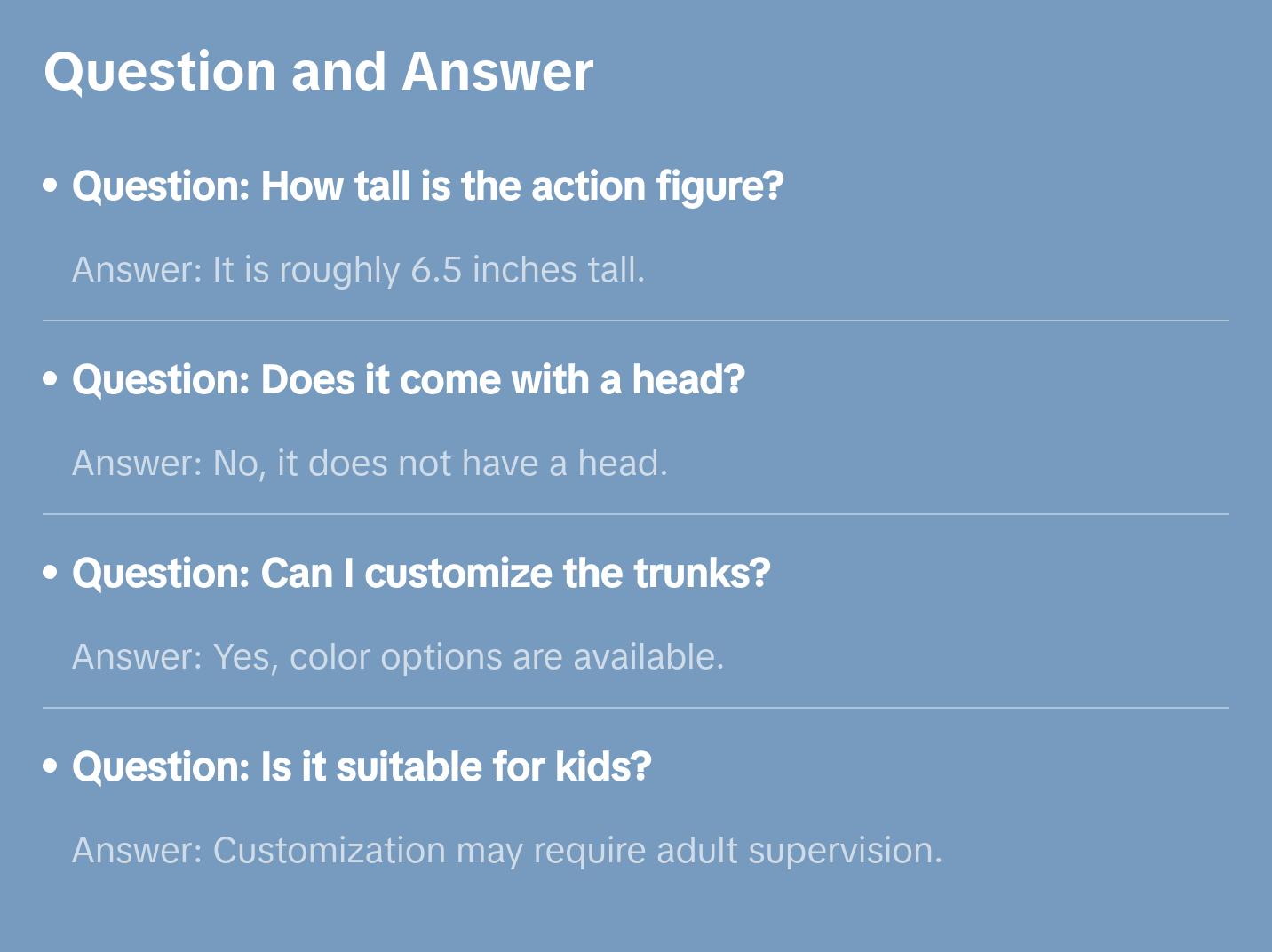The height and width of the screenshot is (952, 1272).
Task: Click the divider line below the head answer
Action: pos(636,514)
